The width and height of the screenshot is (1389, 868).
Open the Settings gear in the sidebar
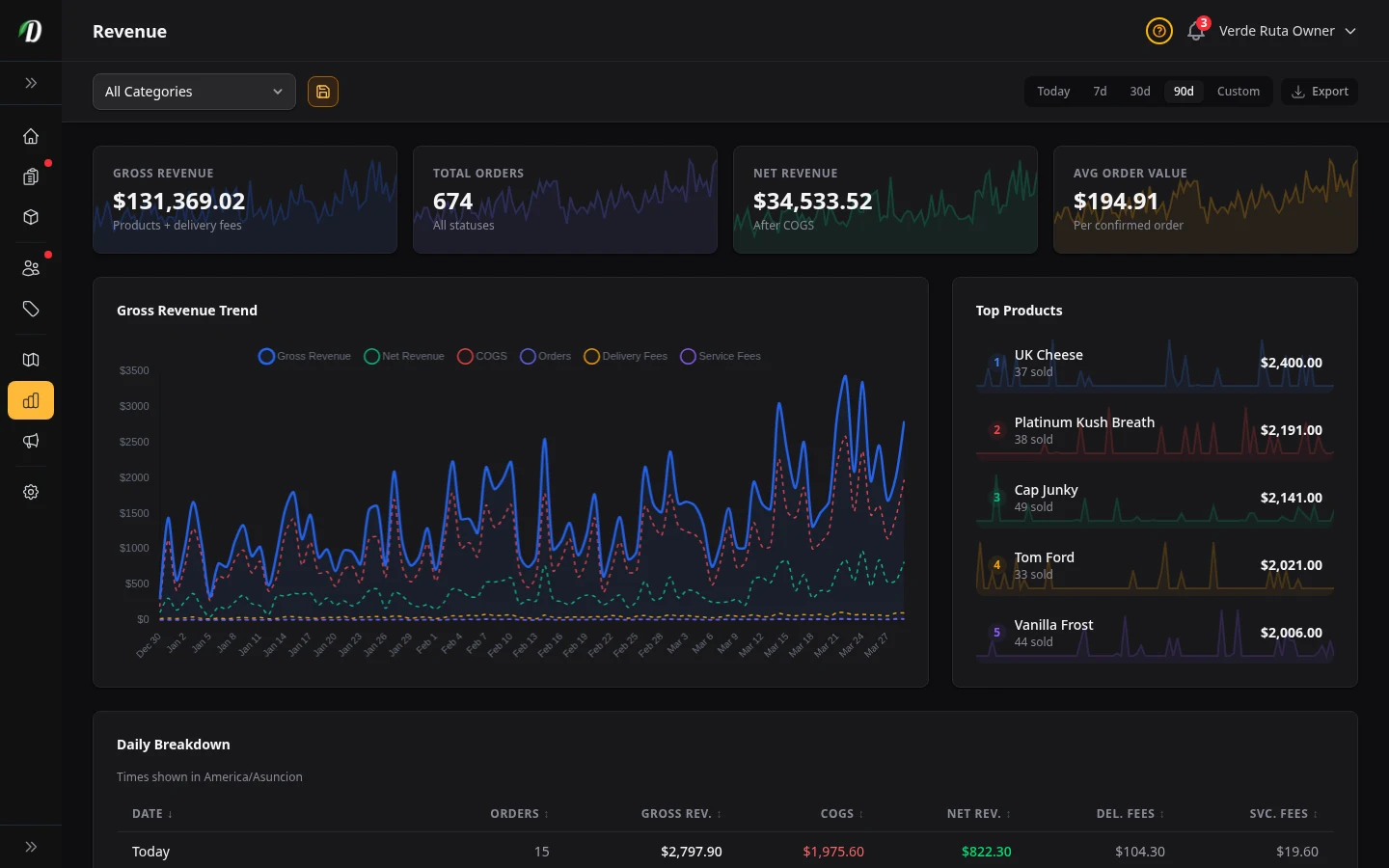(x=31, y=492)
